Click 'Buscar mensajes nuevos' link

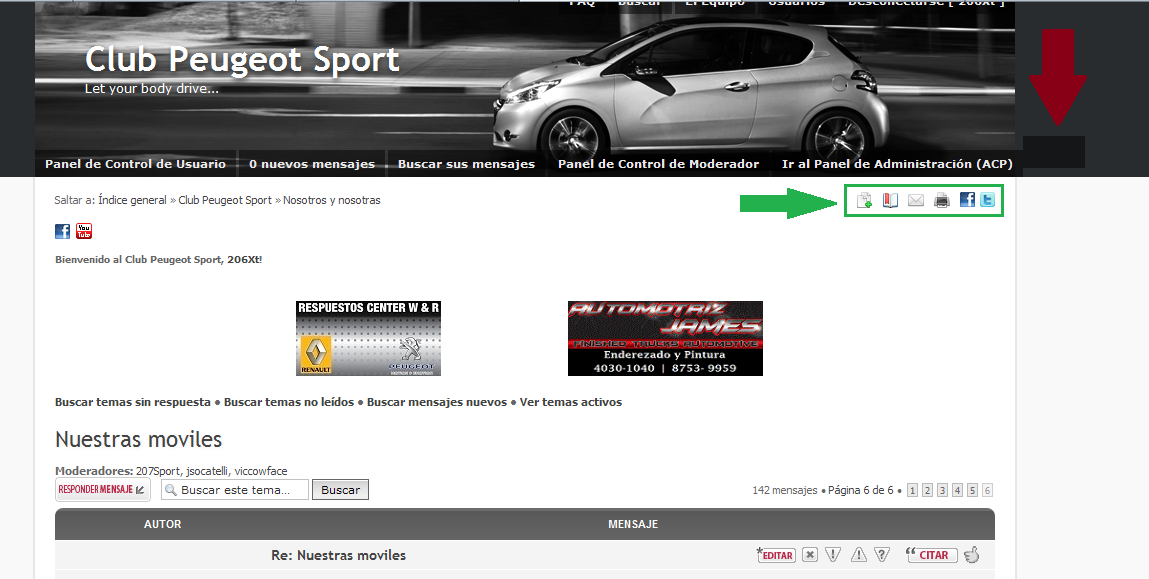[x=437, y=402]
